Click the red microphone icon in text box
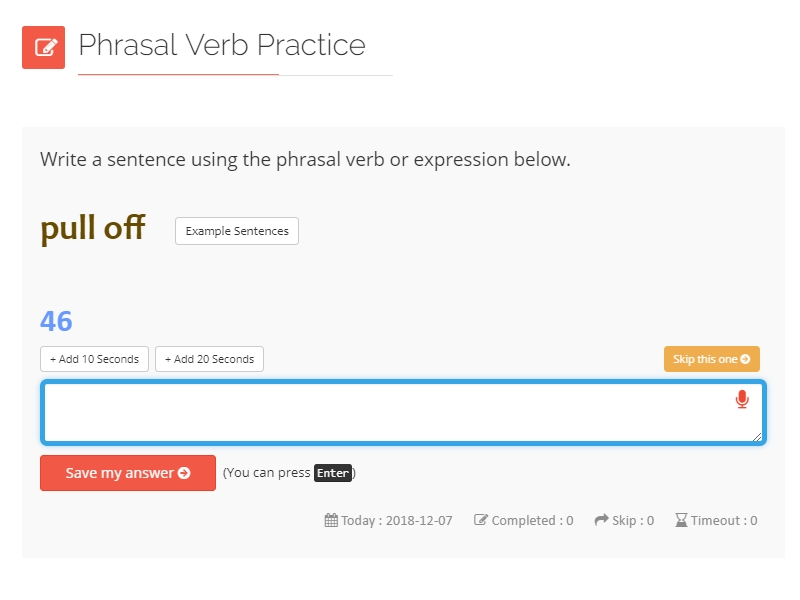 (742, 399)
